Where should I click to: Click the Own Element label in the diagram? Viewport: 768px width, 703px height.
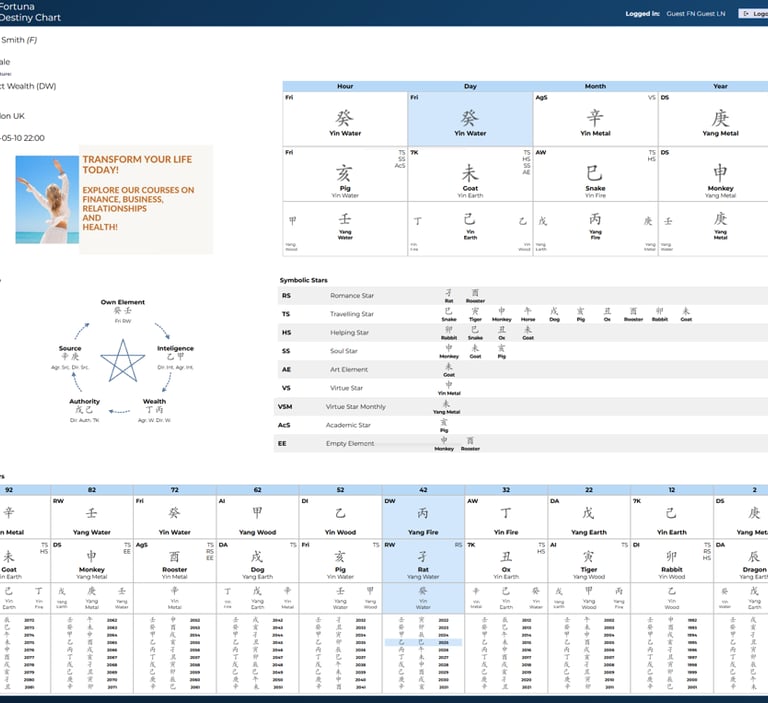coord(122,302)
